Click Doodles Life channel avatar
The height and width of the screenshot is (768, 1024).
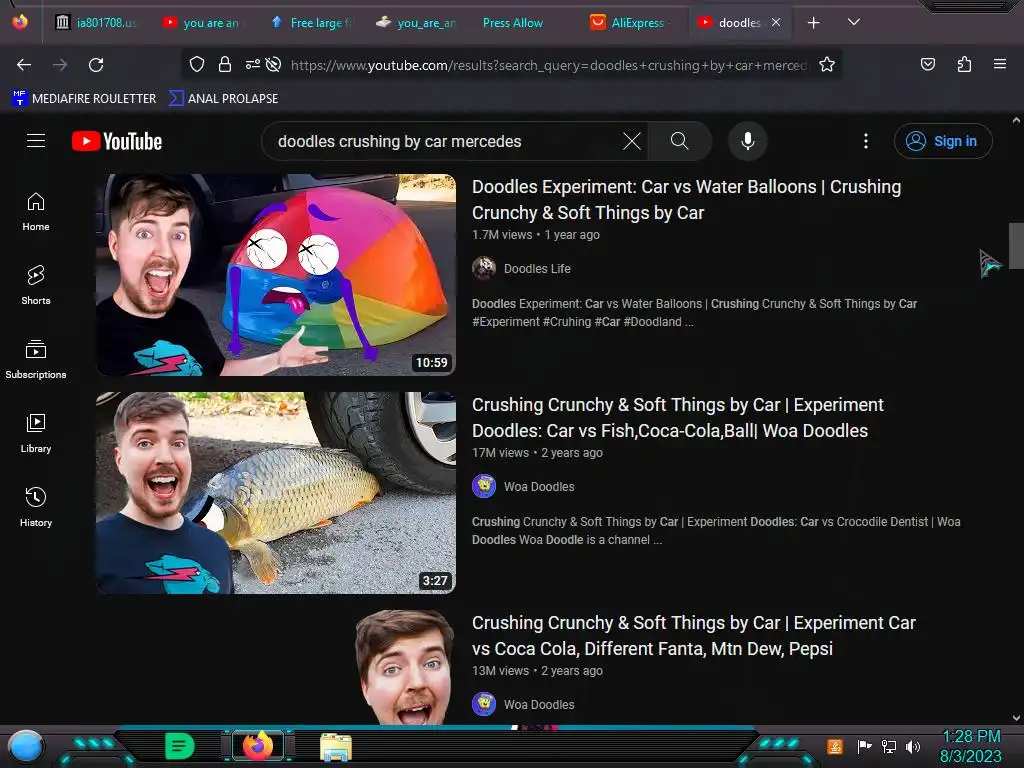coord(484,268)
